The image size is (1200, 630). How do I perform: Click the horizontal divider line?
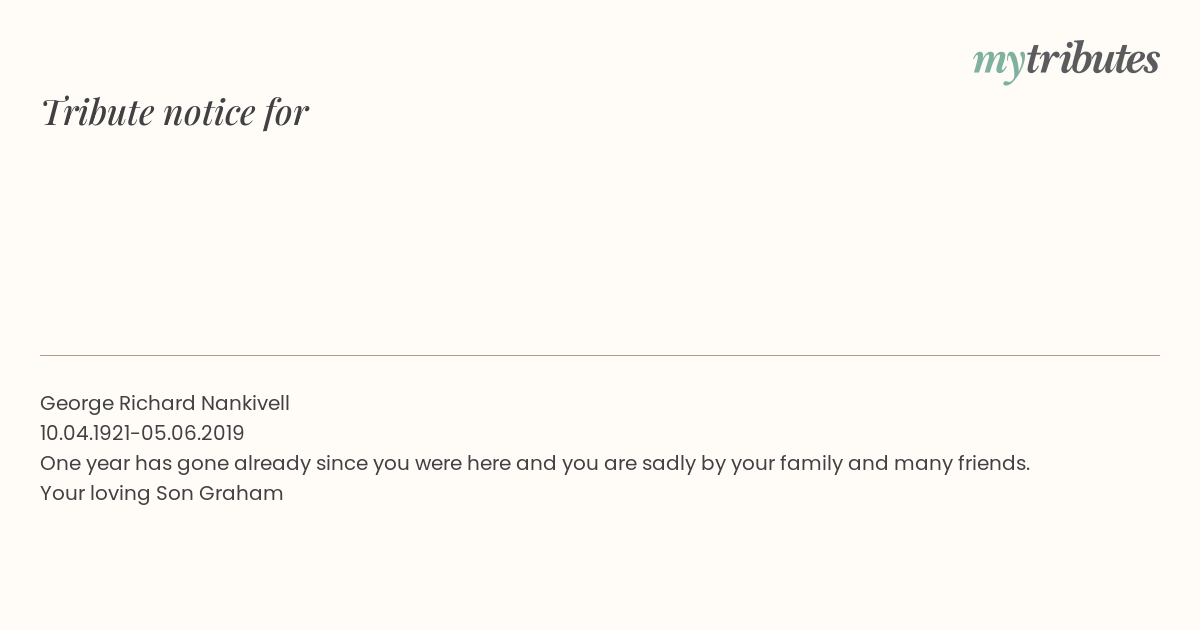pyautogui.click(x=600, y=355)
